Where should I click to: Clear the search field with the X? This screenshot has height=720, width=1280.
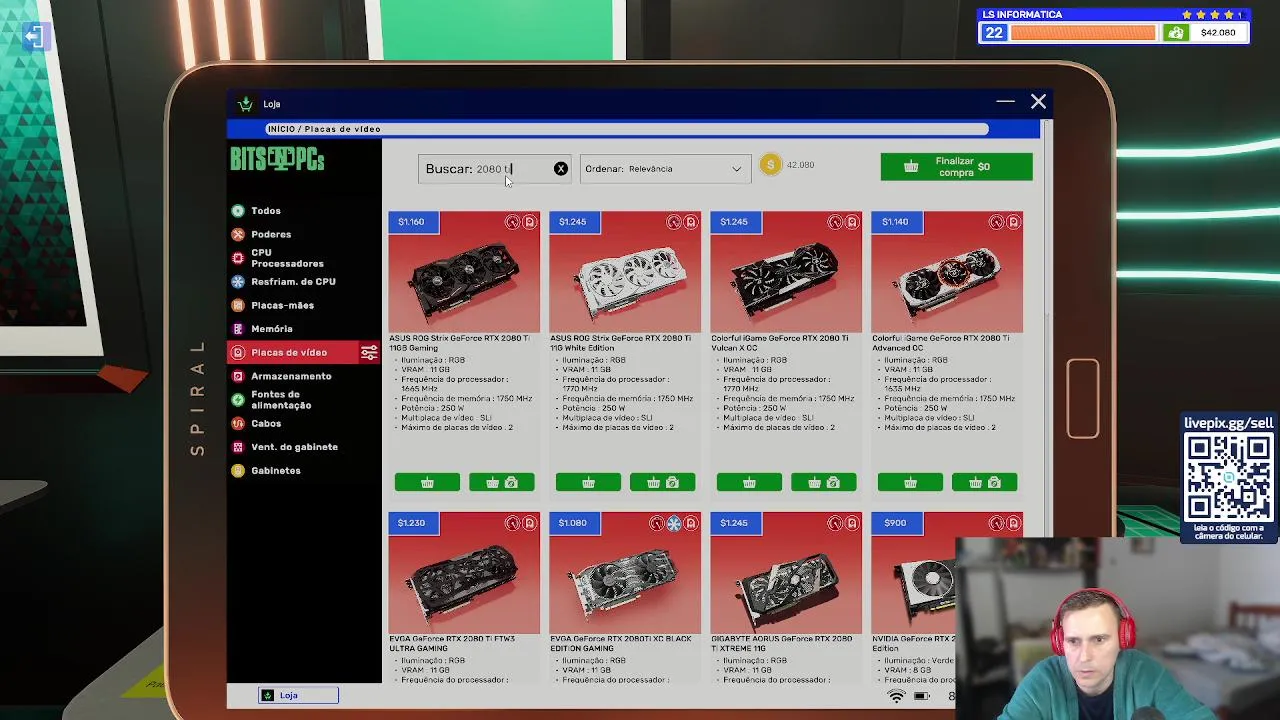tap(561, 169)
